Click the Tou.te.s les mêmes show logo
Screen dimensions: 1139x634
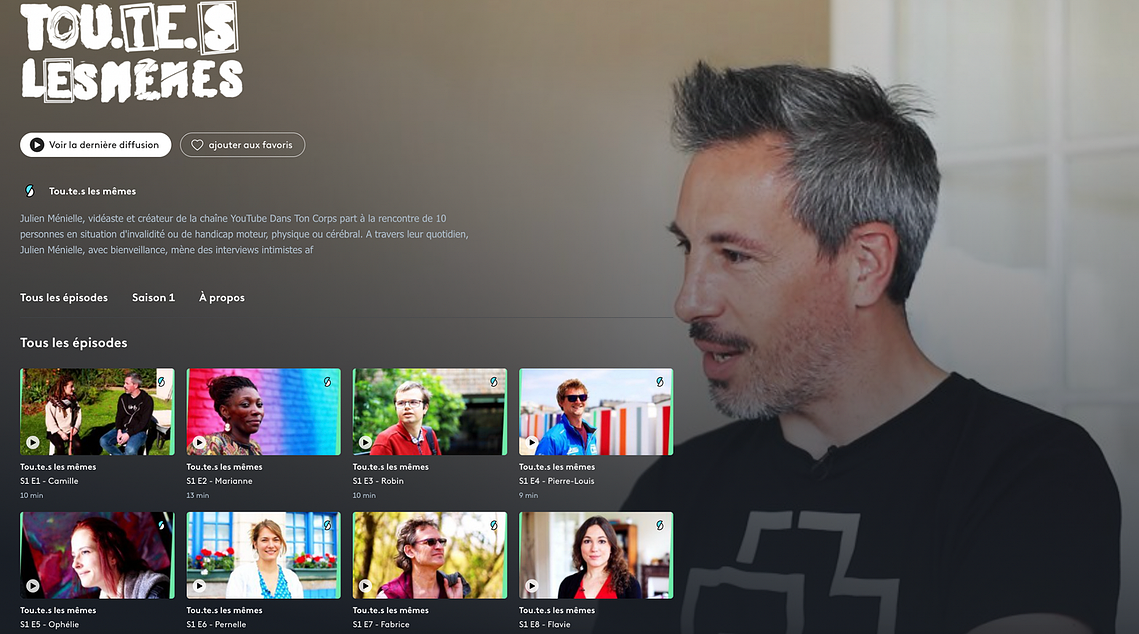point(131,52)
